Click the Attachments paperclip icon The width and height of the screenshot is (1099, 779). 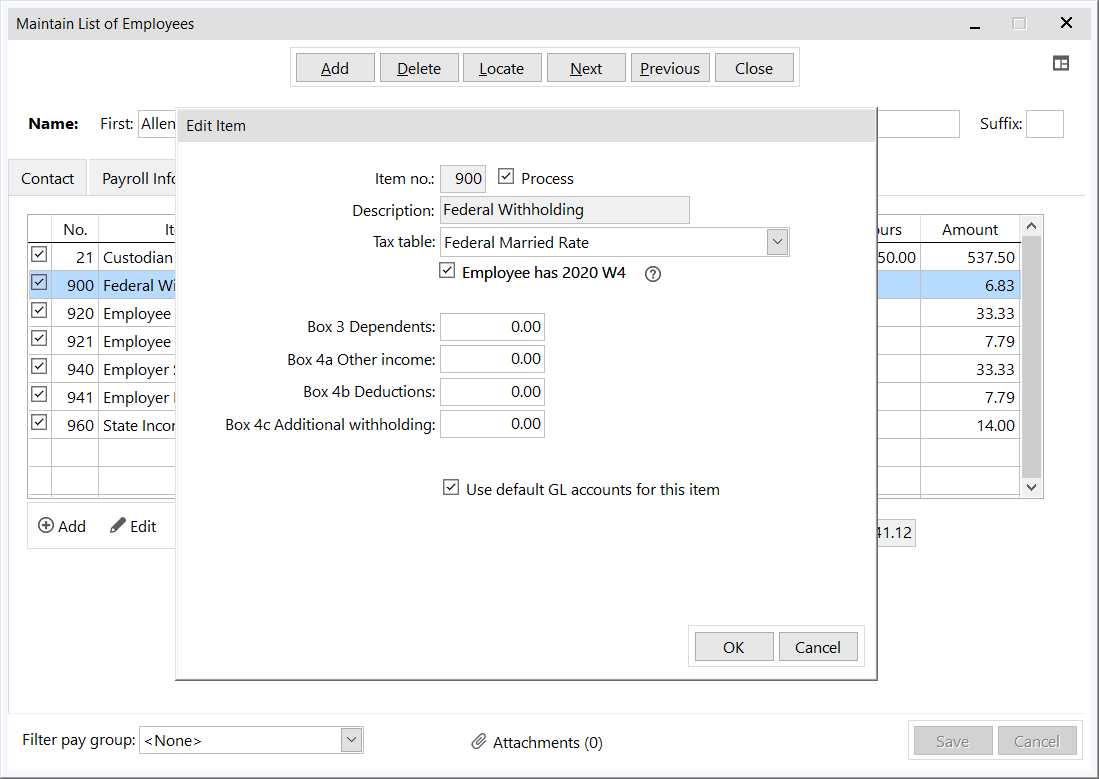pos(479,742)
